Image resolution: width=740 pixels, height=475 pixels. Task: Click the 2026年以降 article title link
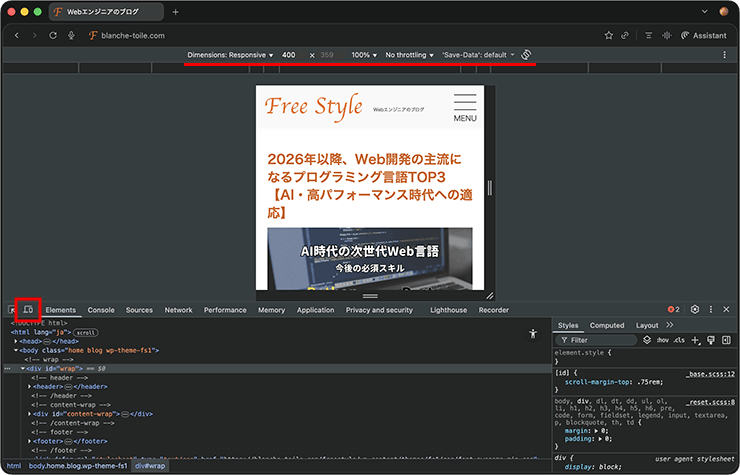coord(370,186)
